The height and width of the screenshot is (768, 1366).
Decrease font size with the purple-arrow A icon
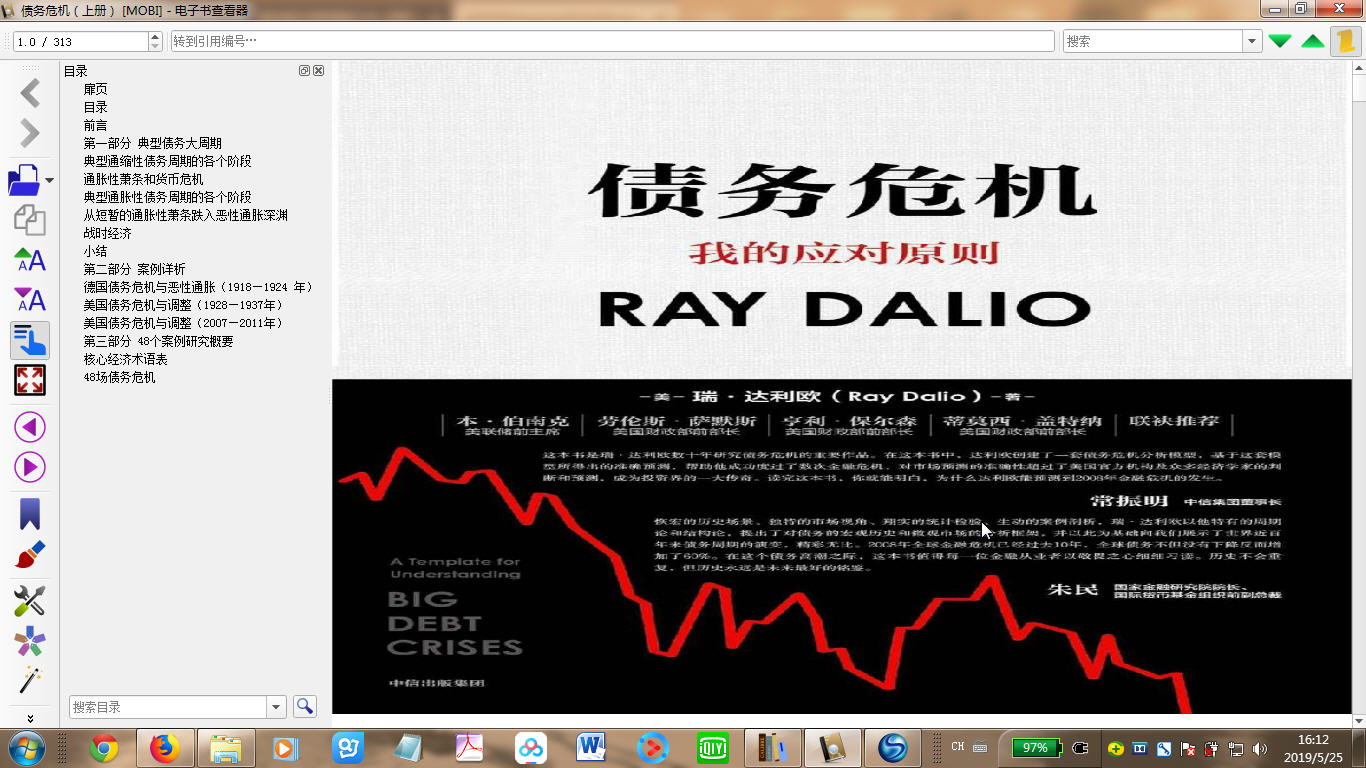click(x=30, y=299)
